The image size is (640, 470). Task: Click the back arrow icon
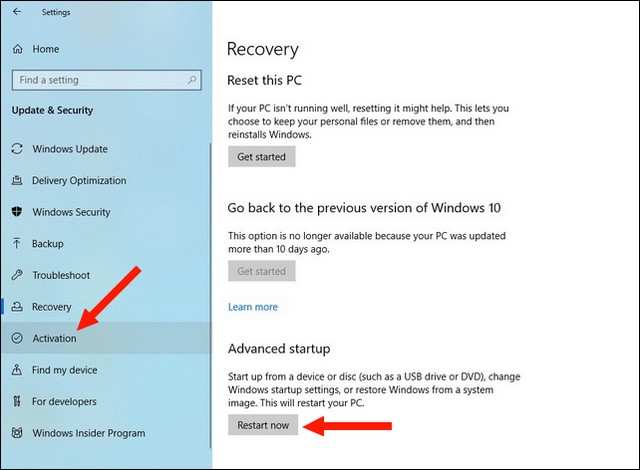[x=17, y=12]
